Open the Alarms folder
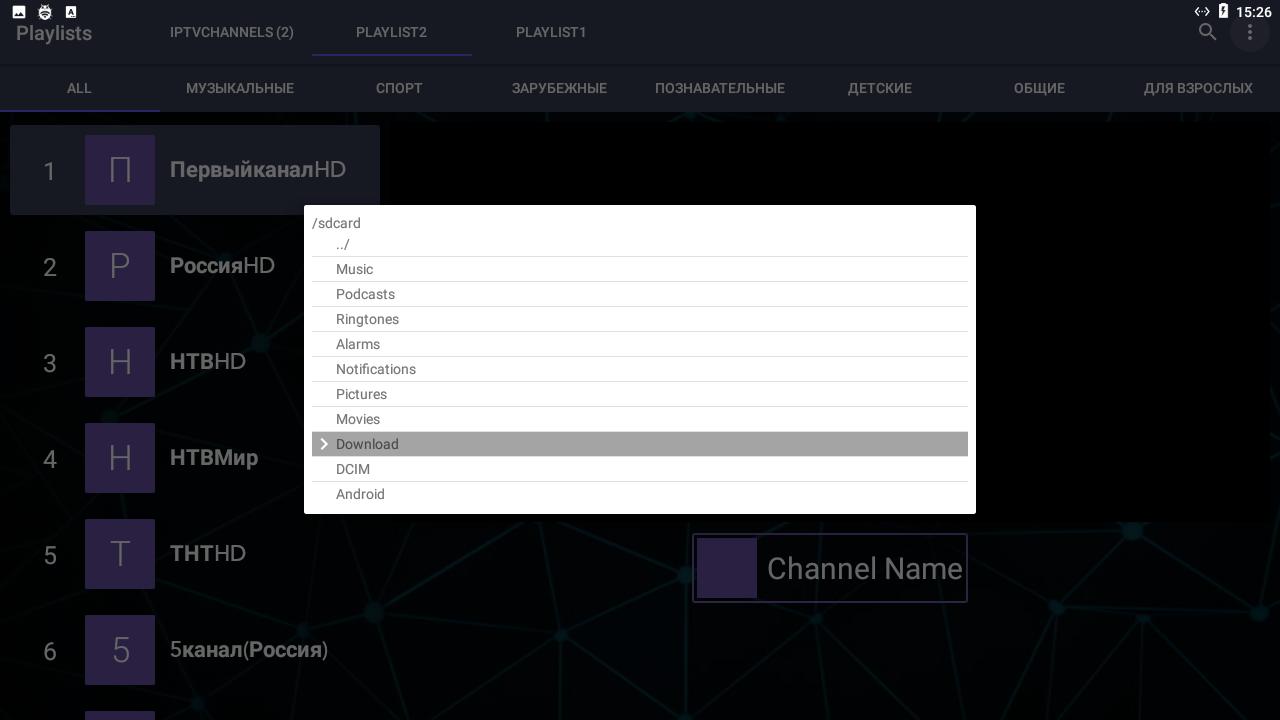The width and height of the screenshot is (1280, 720). point(640,344)
